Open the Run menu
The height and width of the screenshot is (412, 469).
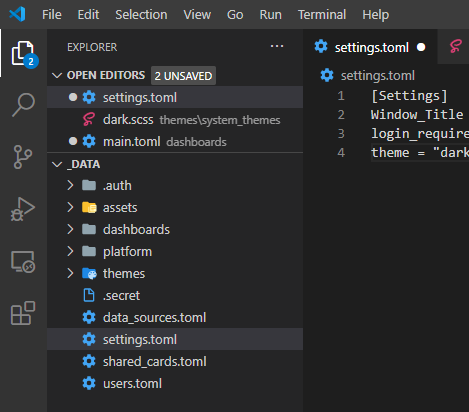click(271, 15)
